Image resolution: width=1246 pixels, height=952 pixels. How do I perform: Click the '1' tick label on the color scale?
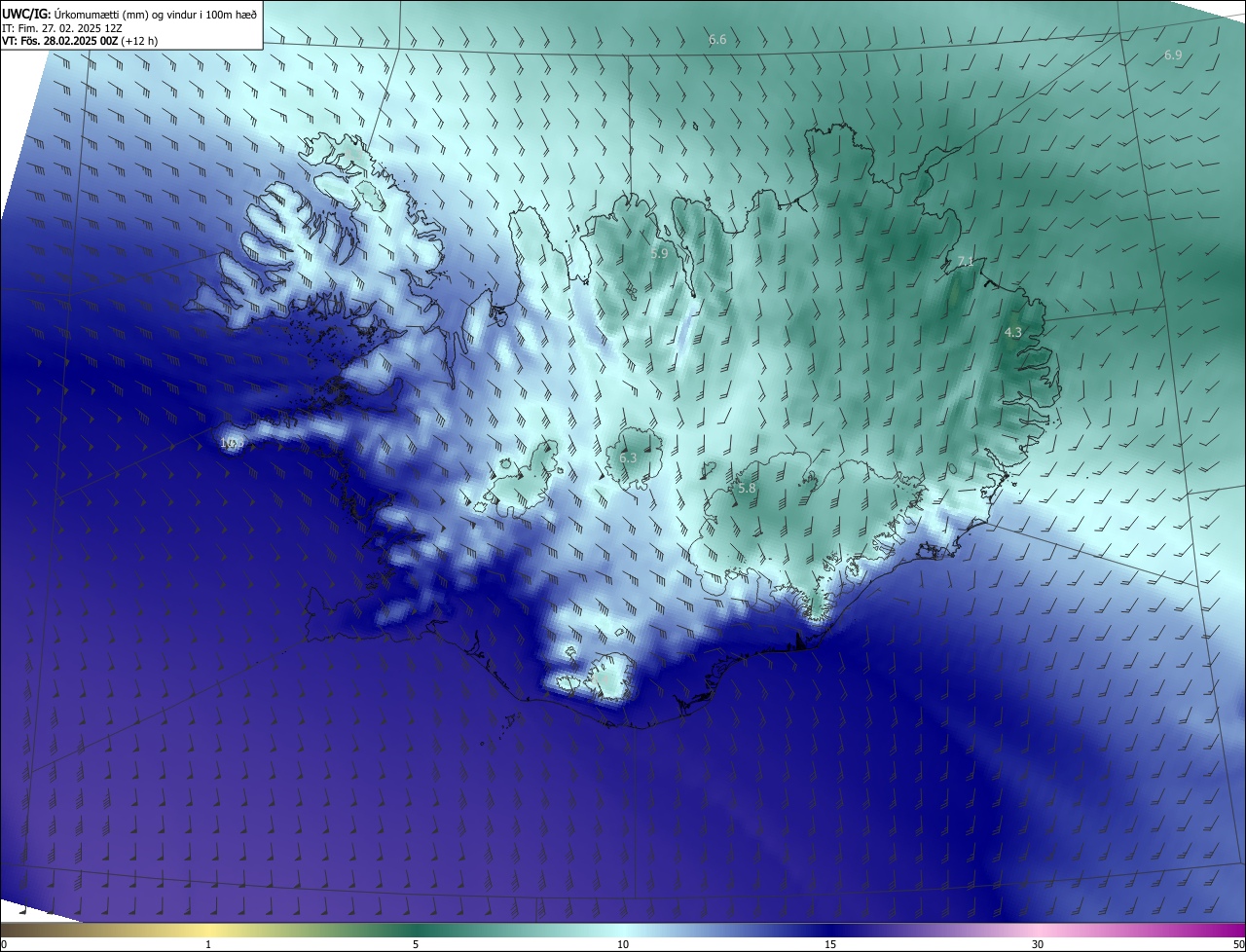pyautogui.click(x=208, y=944)
